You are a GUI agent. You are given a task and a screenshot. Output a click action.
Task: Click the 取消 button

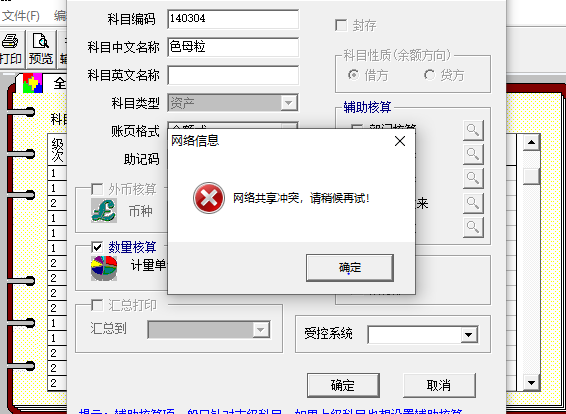click(439, 385)
